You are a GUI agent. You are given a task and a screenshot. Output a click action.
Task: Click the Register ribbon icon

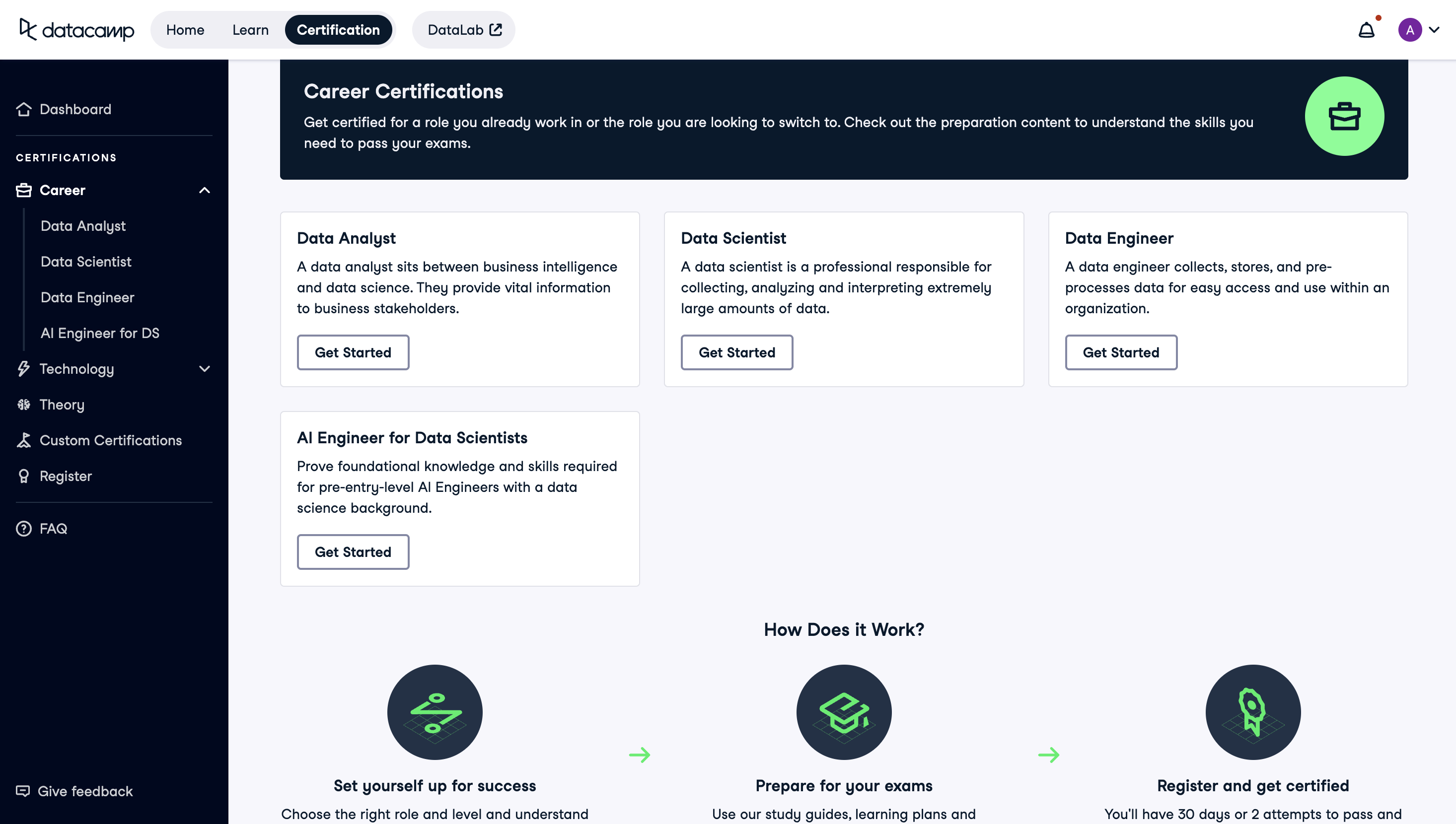click(24, 476)
